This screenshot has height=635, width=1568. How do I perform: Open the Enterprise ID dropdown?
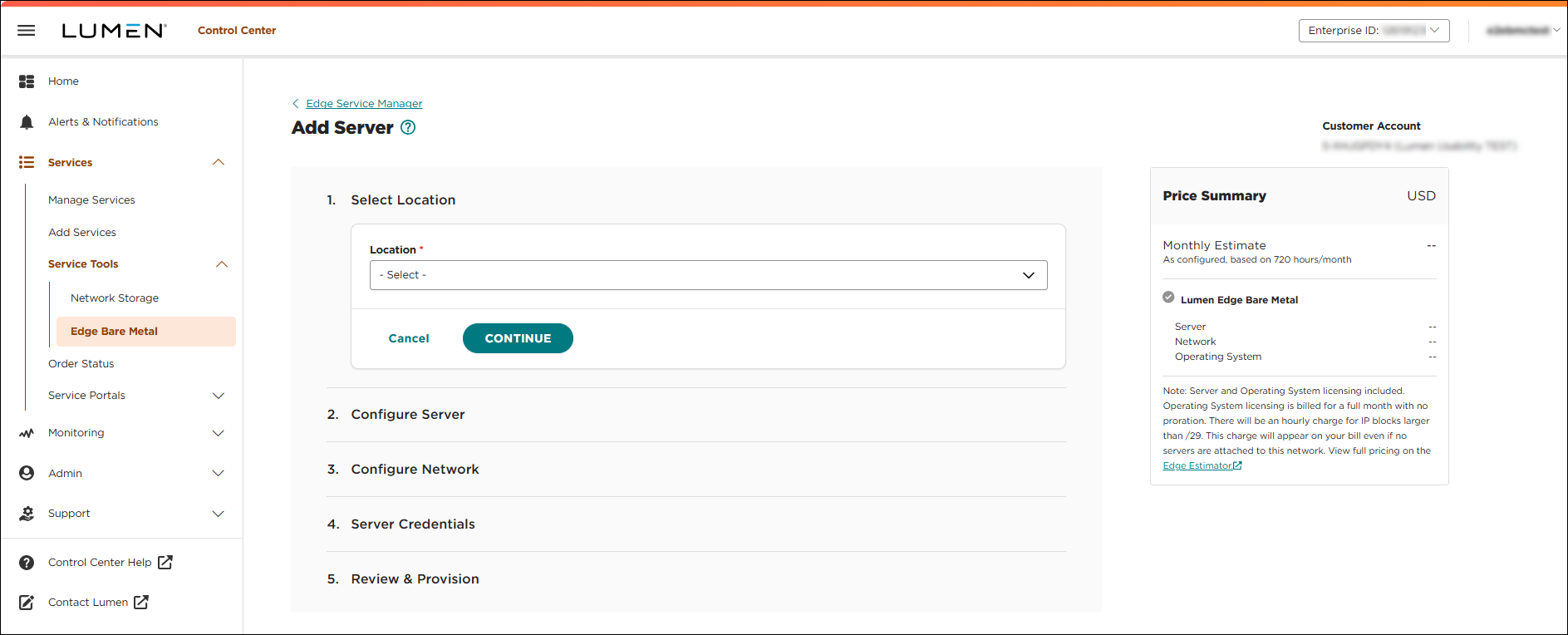pos(1374,31)
